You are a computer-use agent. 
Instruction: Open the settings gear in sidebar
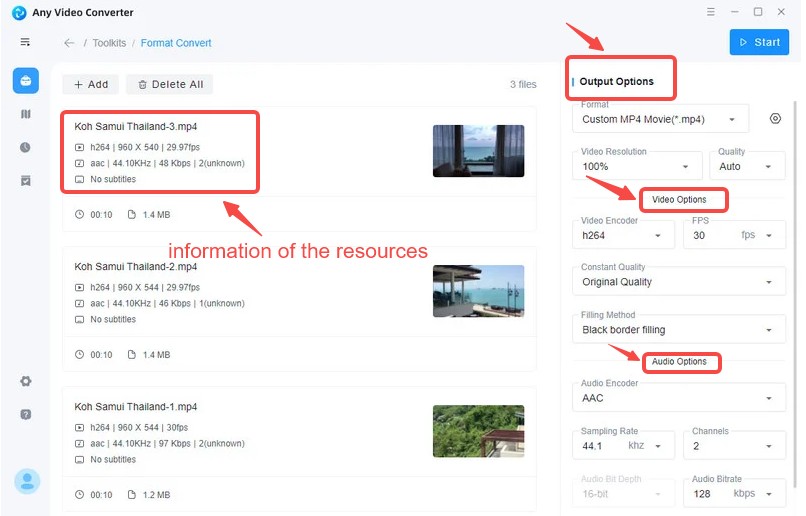tap(26, 381)
